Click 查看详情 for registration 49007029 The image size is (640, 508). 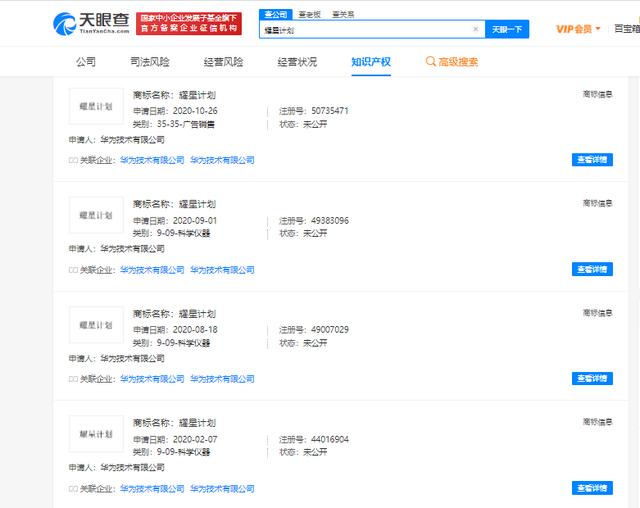[x=592, y=378]
